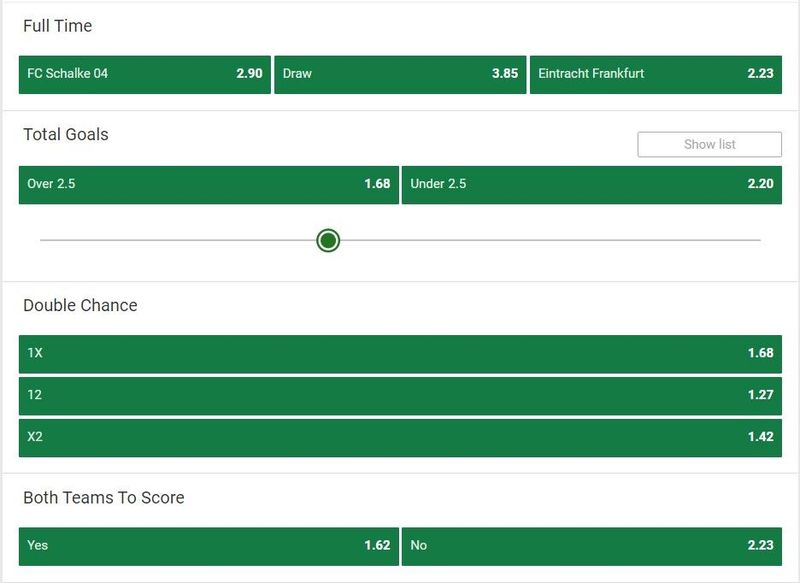Click the Total Goals market heading

coord(66,134)
